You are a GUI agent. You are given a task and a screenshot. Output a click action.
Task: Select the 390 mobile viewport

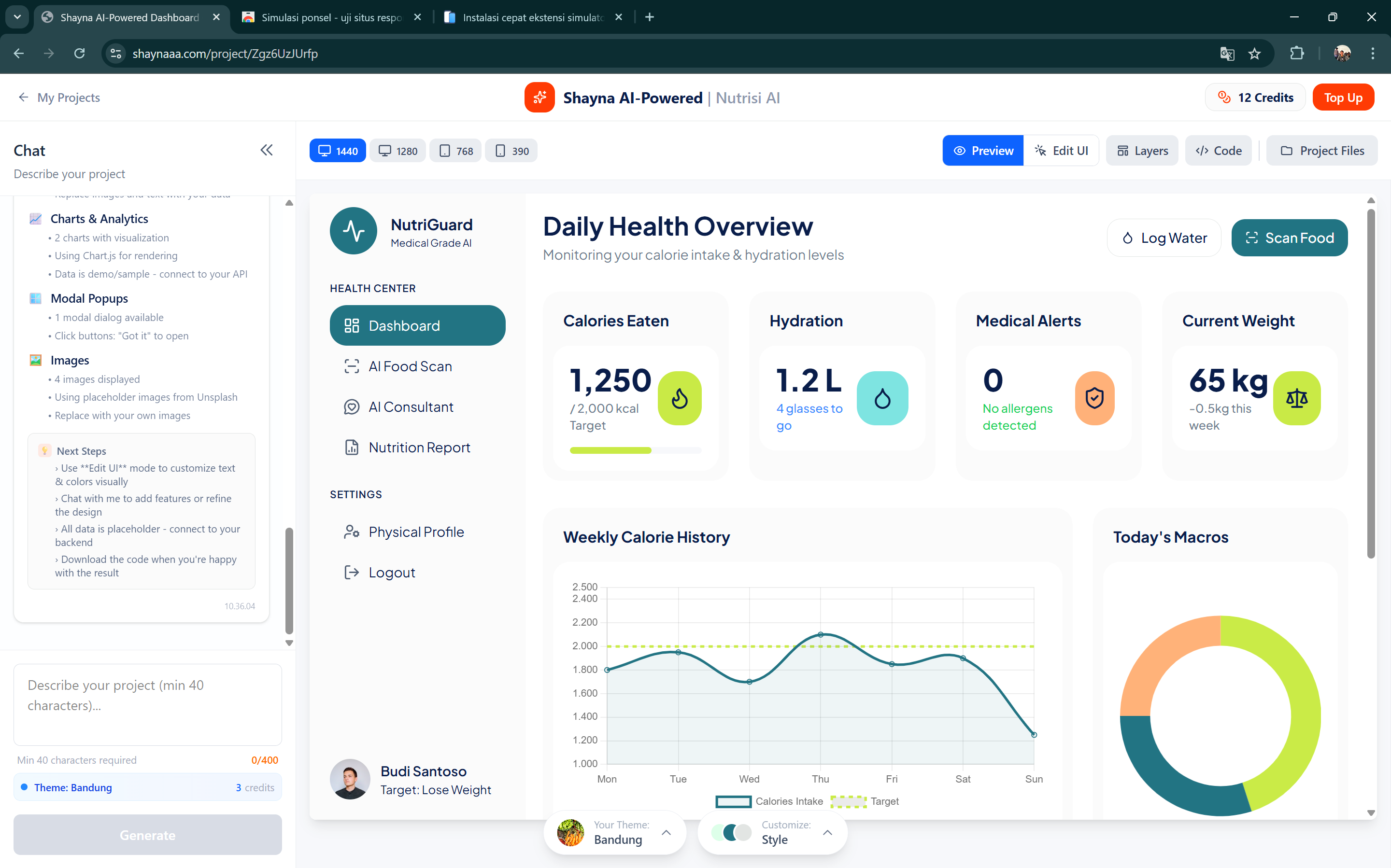[511, 151]
